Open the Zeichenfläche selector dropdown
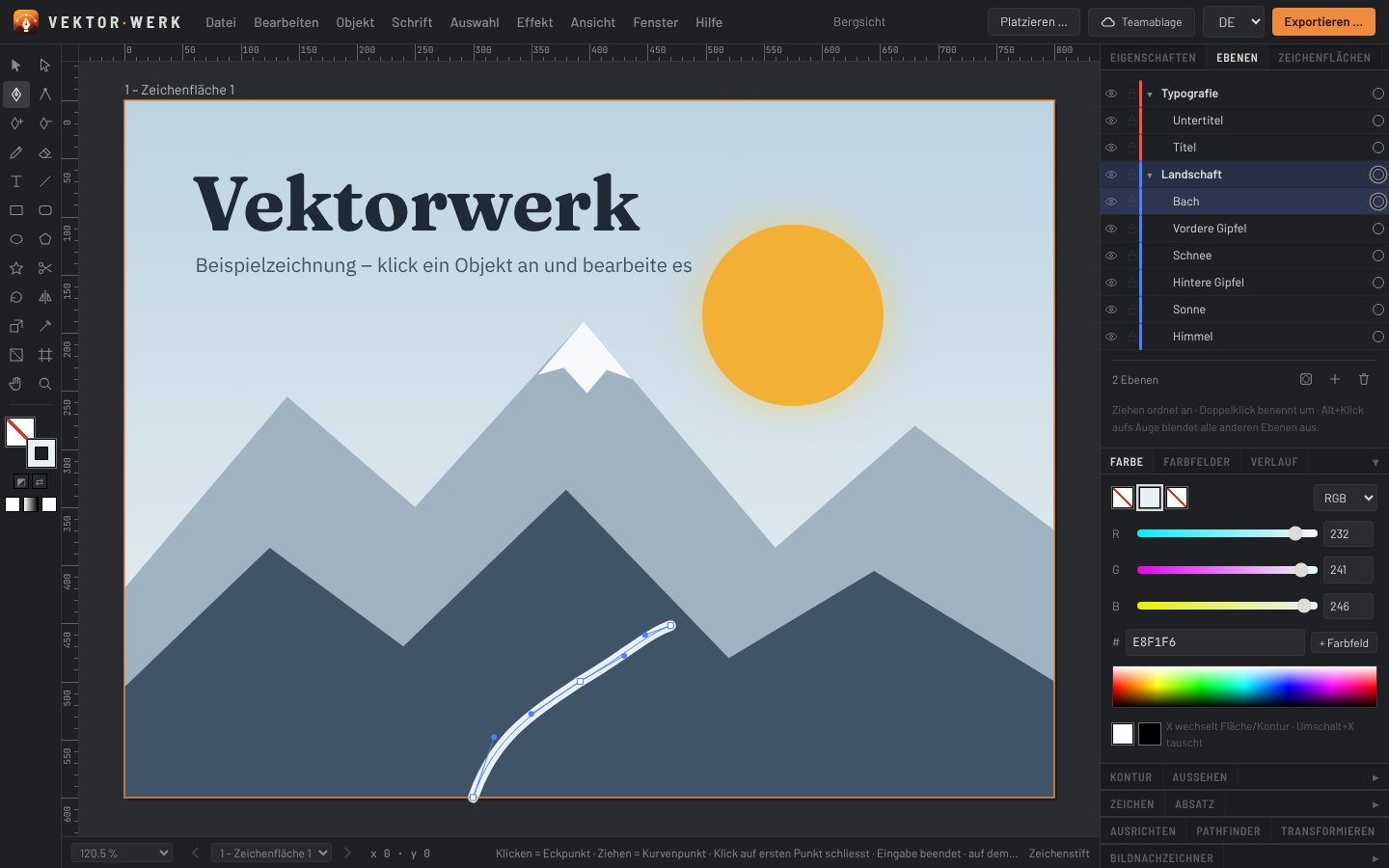 (x=271, y=854)
